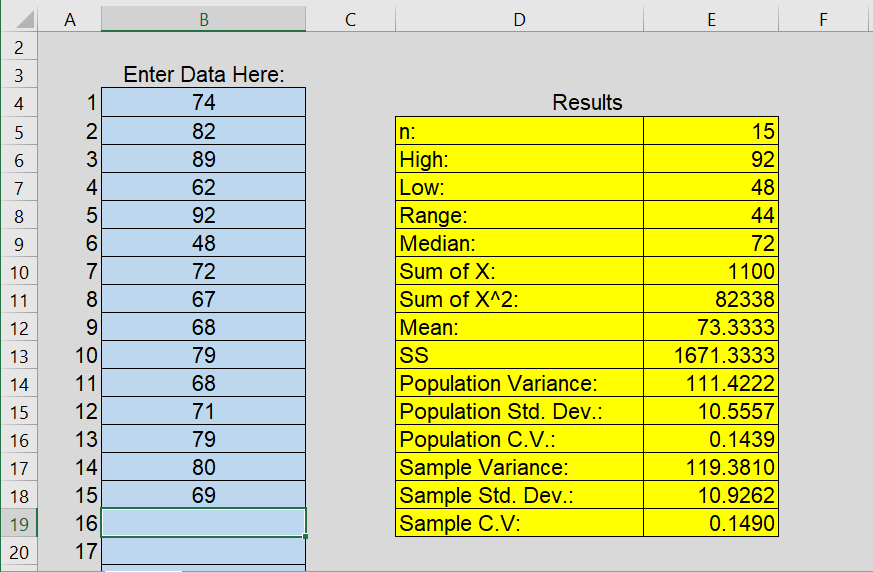
Task: Select data cell containing 74
Action: tap(203, 102)
